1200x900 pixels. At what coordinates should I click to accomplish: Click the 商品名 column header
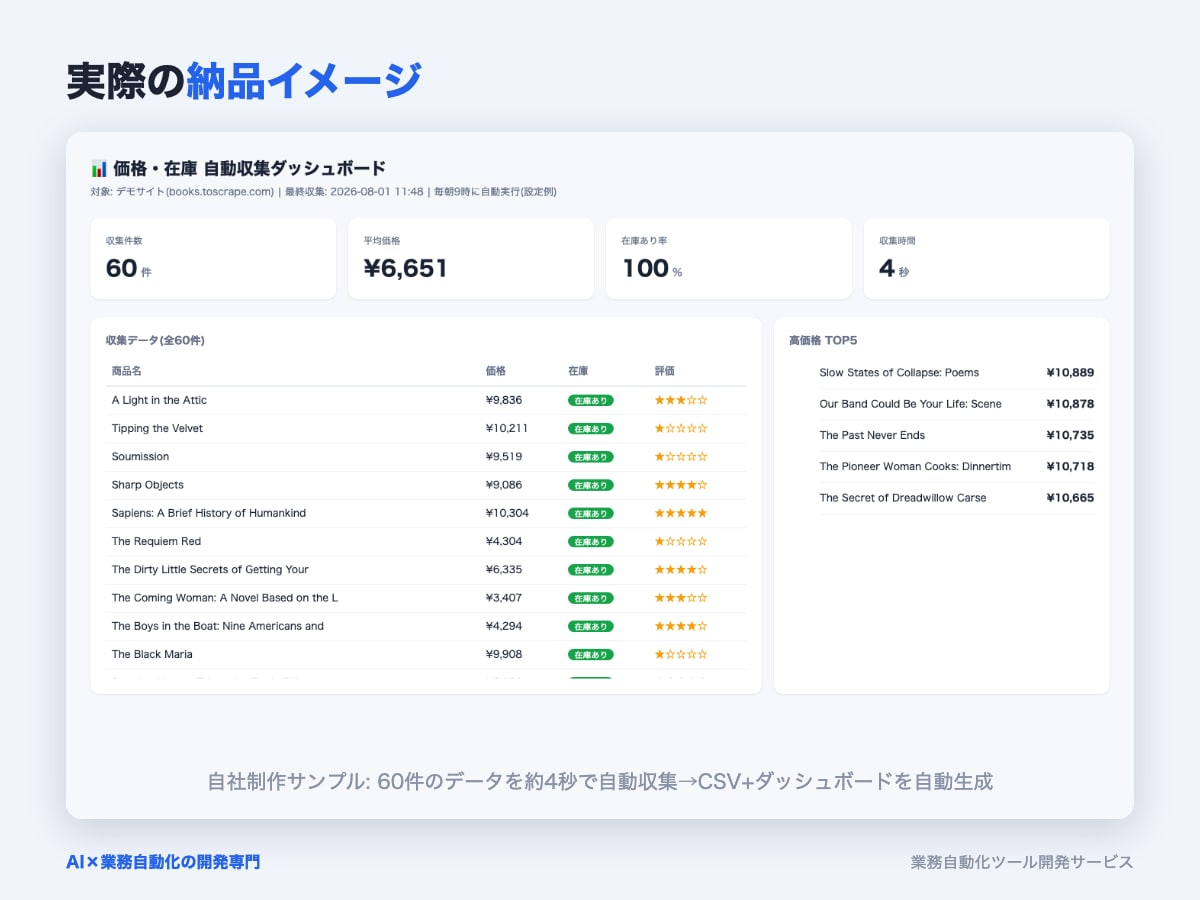127,371
